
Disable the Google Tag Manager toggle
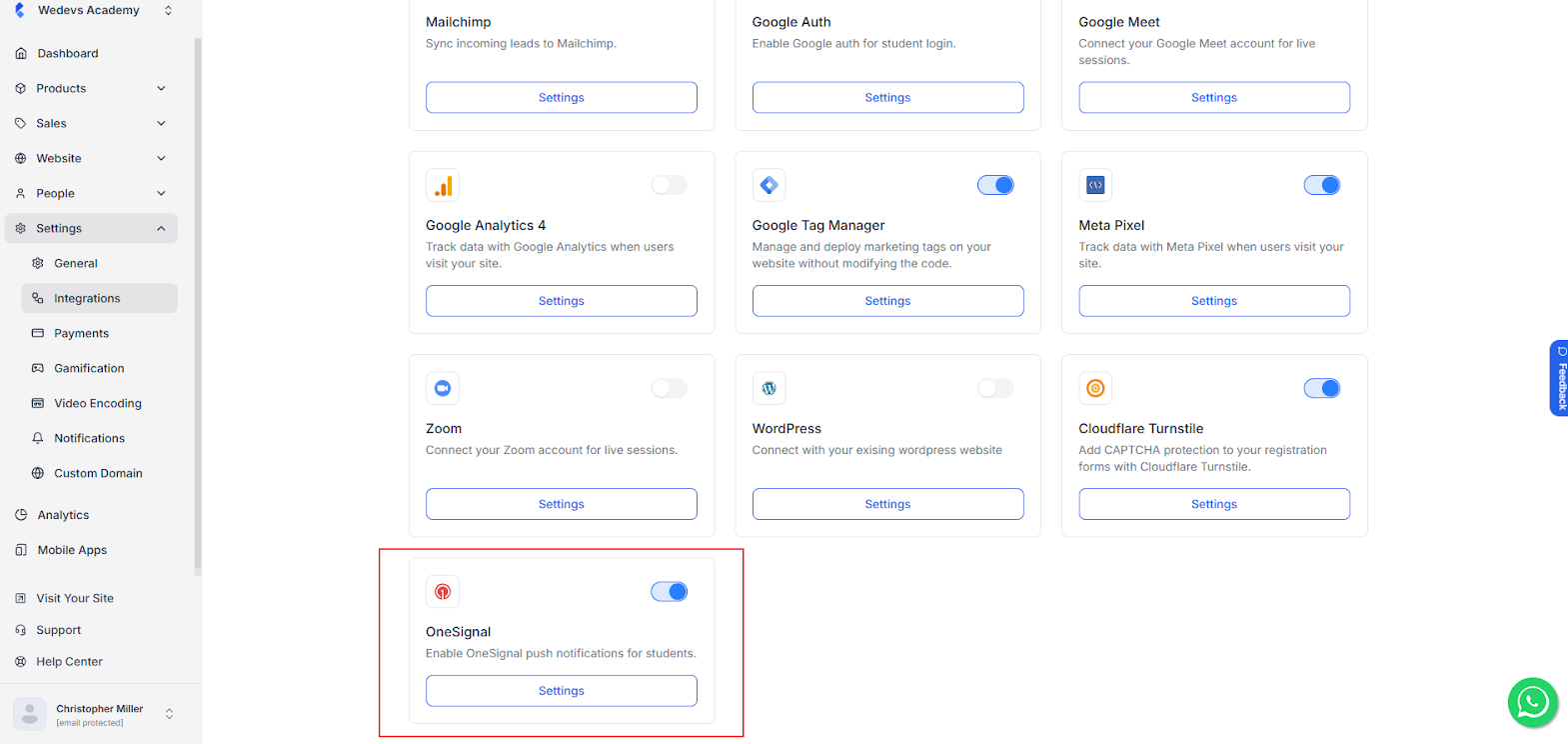coord(995,185)
